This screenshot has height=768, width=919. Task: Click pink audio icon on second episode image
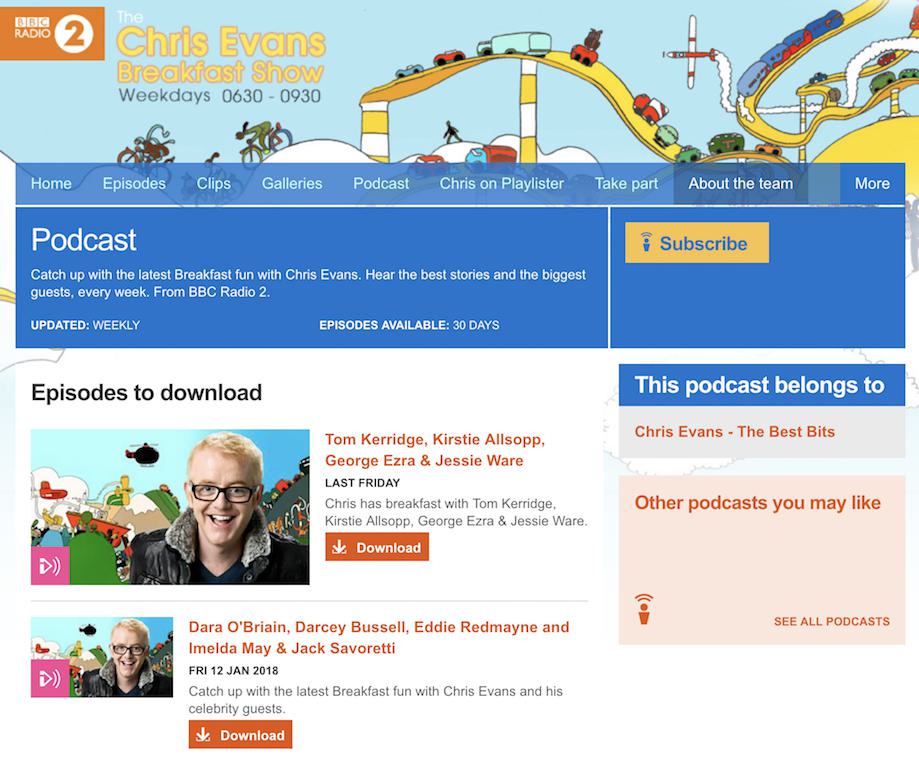pos(50,678)
